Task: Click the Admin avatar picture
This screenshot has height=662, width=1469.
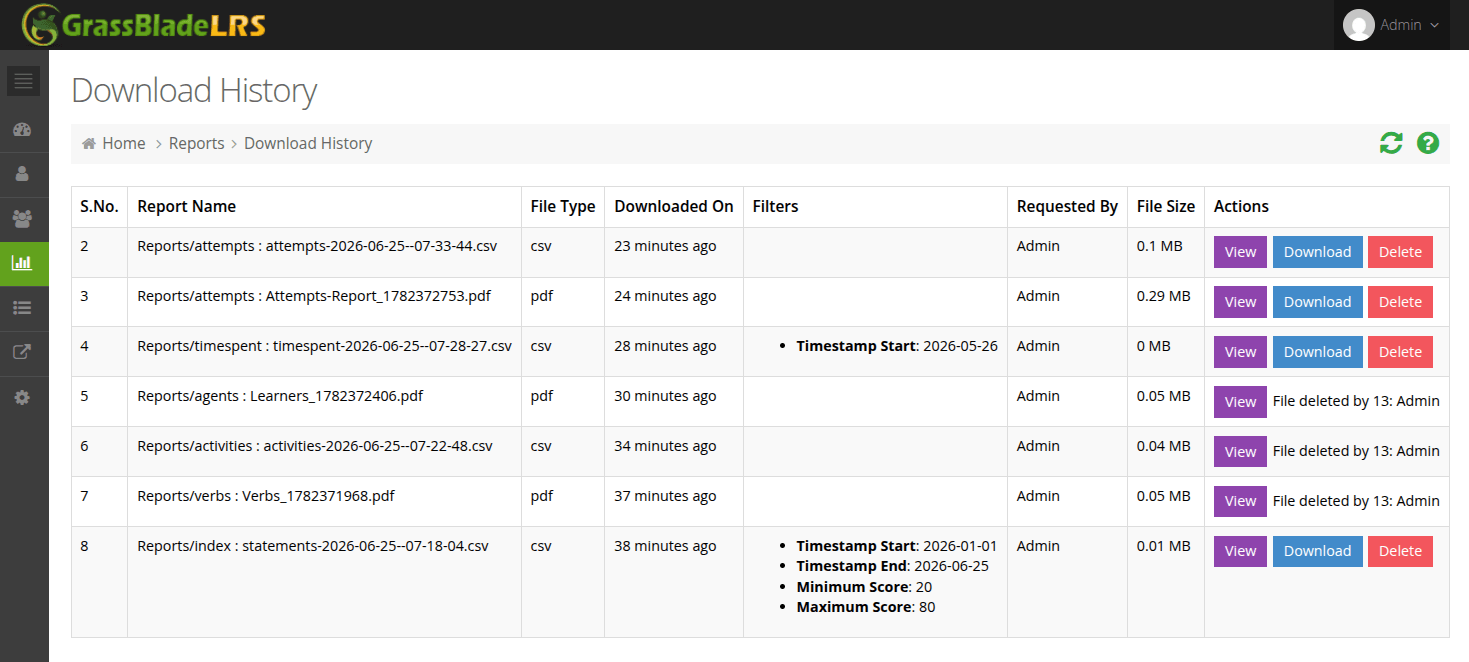Action: click(x=1359, y=25)
